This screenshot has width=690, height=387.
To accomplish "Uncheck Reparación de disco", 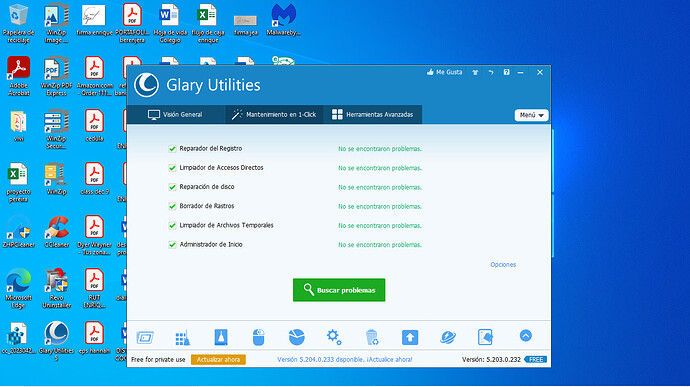I will pos(172,187).
